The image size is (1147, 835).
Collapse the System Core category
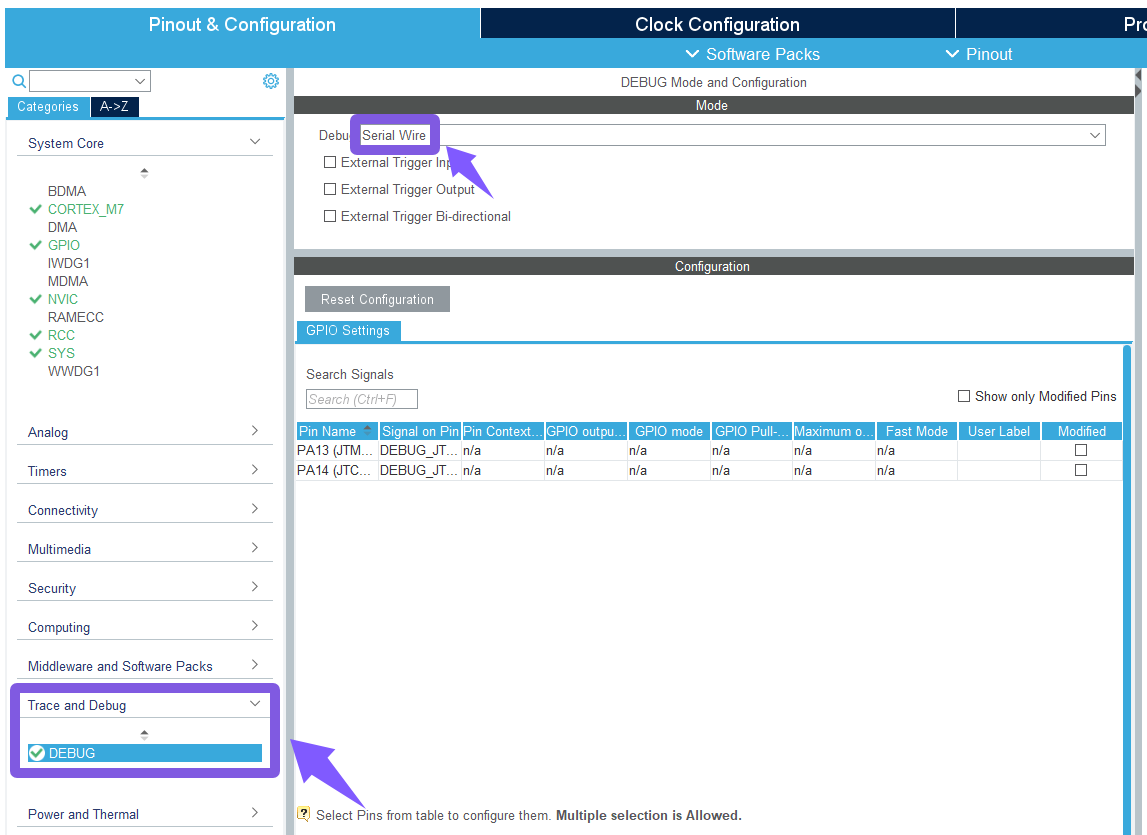click(255, 142)
